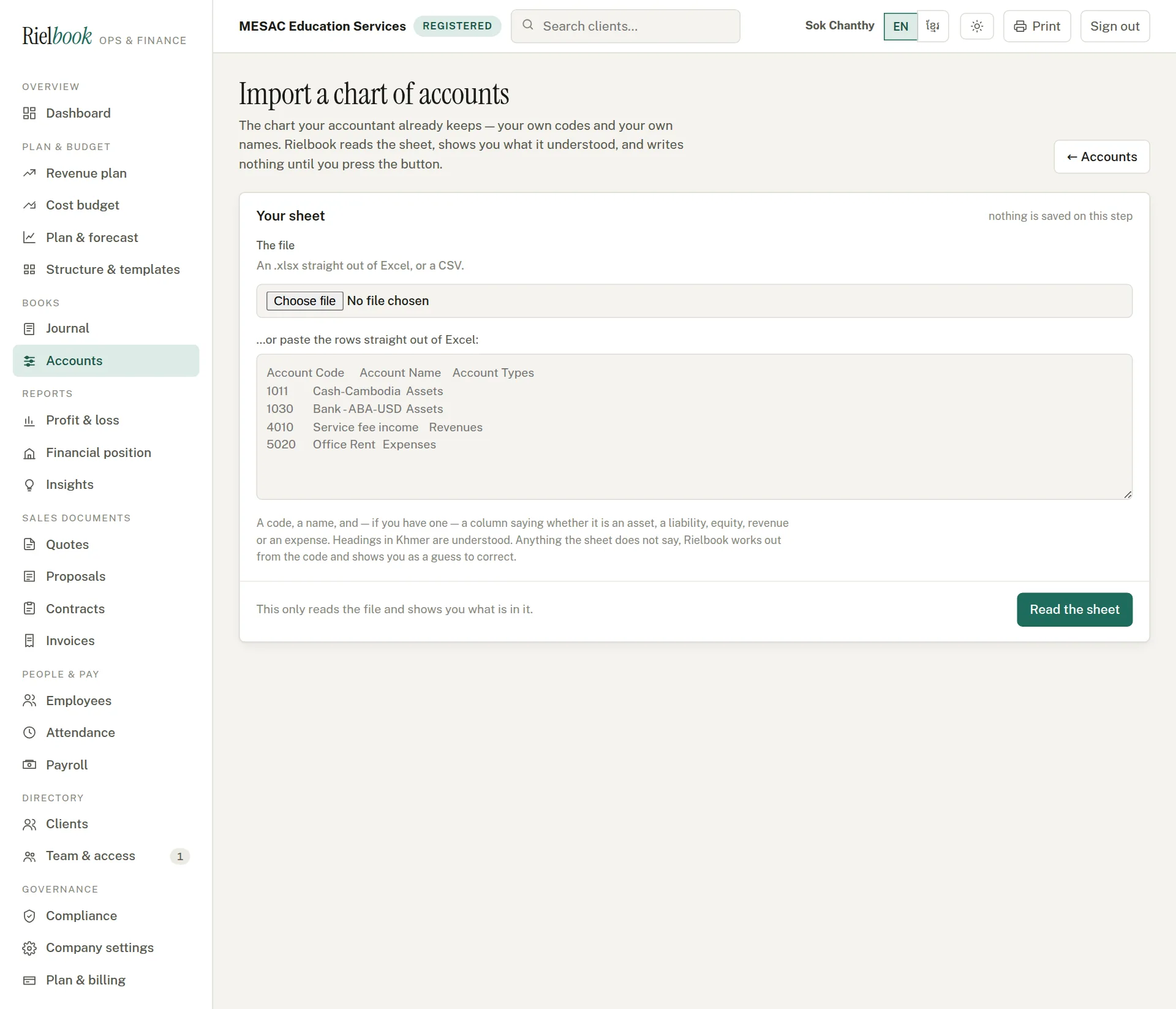Click the user name Sok Chanthy
Viewport: 1176px width, 1009px height.
coord(839,26)
